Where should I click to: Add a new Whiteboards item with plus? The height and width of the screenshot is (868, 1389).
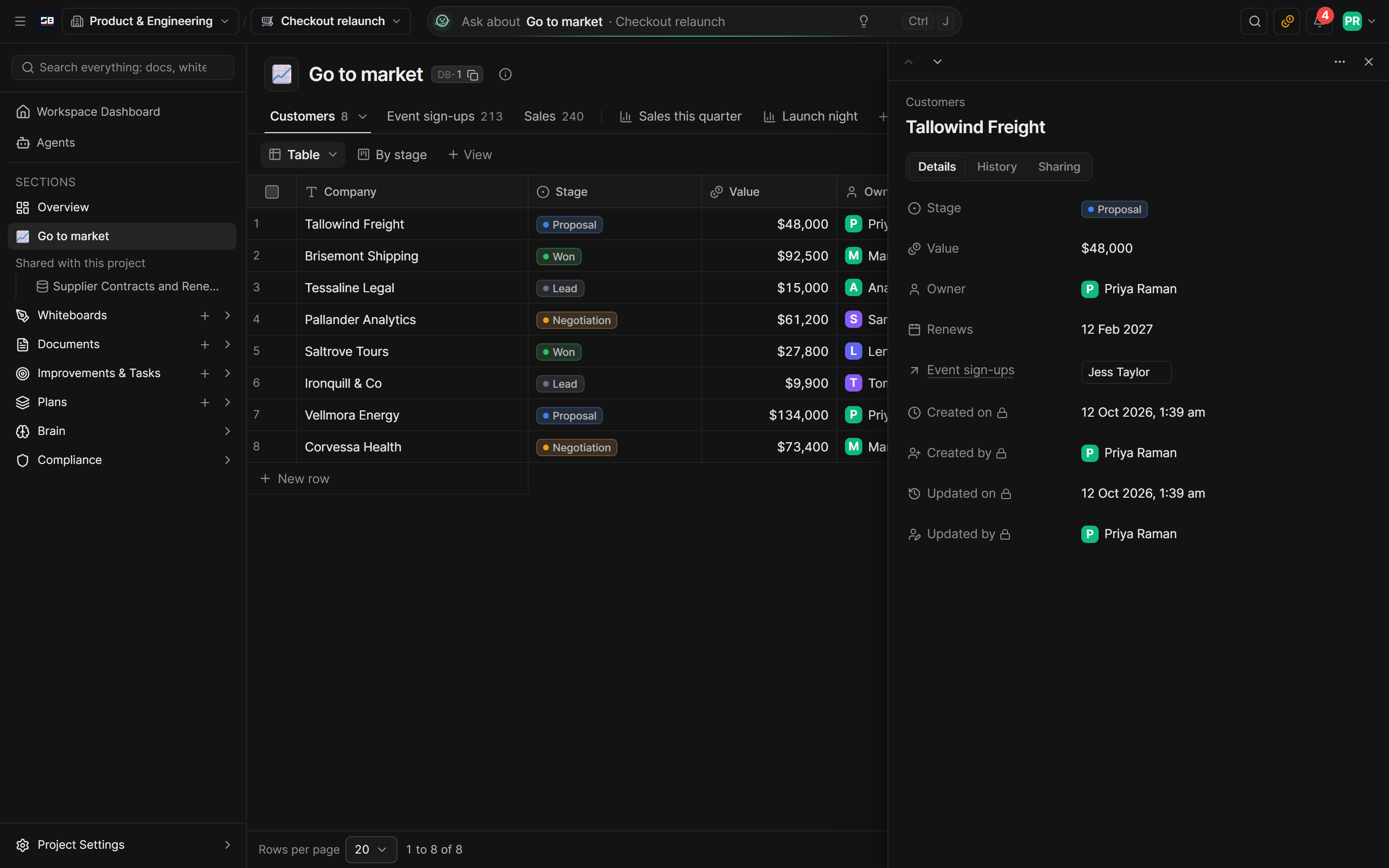point(205,315)
